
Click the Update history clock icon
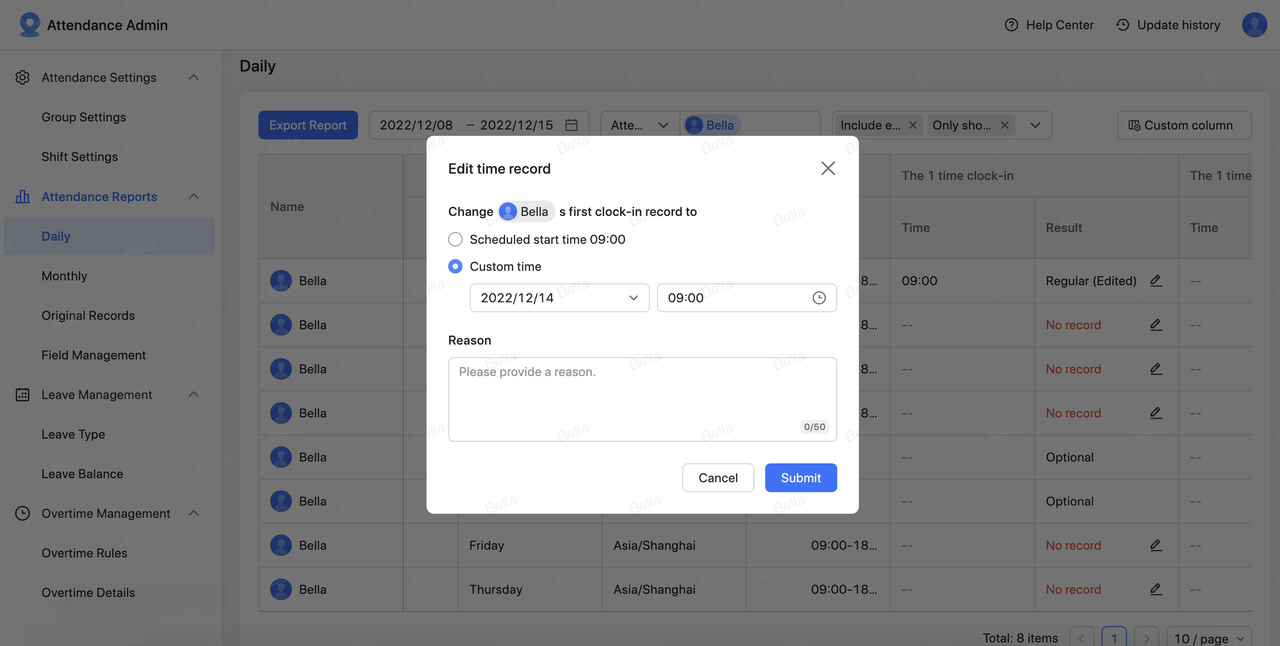[x=1123, y=25]
